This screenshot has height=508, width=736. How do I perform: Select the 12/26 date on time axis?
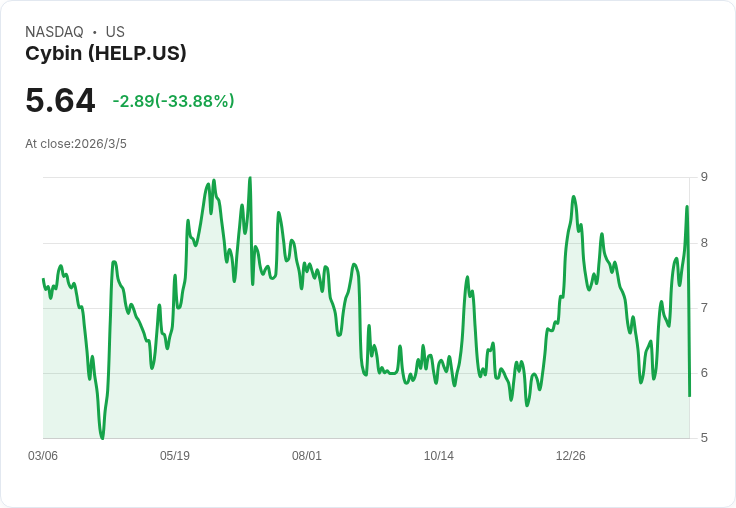[571, 456]
